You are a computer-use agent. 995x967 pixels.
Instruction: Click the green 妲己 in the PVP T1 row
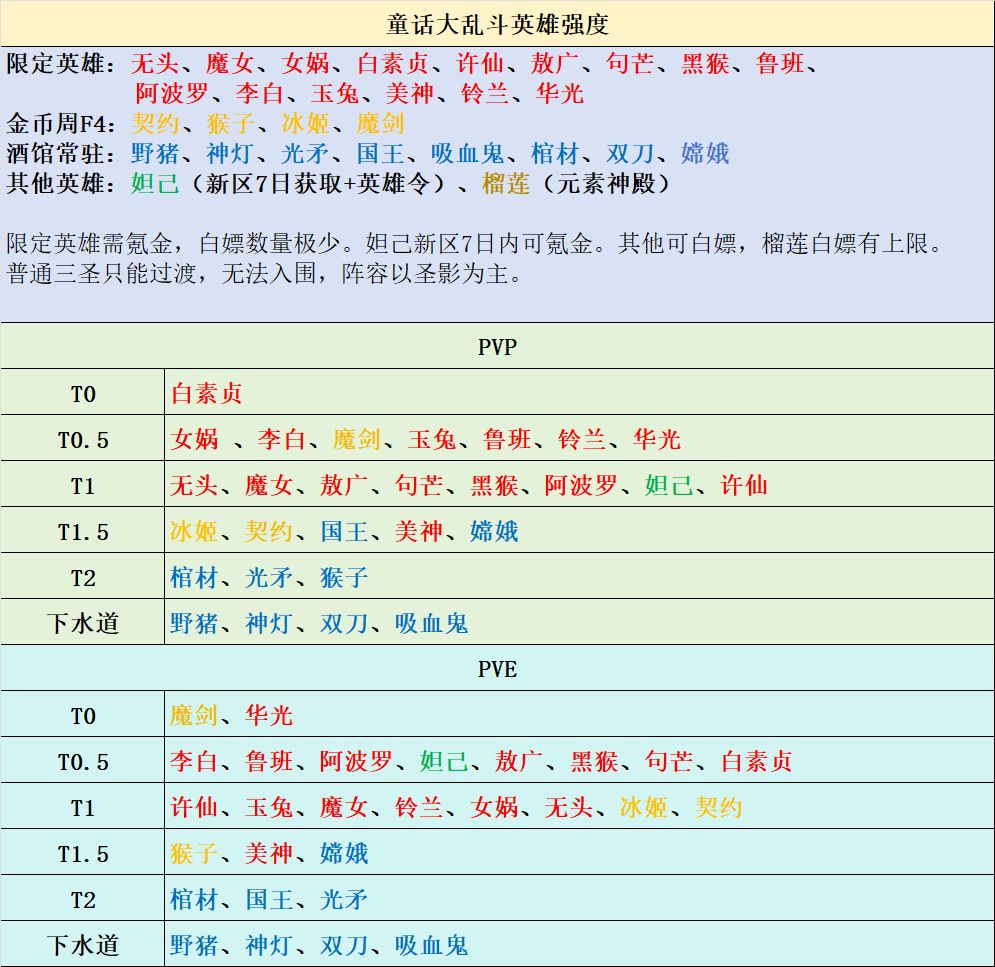pos(669,485)
